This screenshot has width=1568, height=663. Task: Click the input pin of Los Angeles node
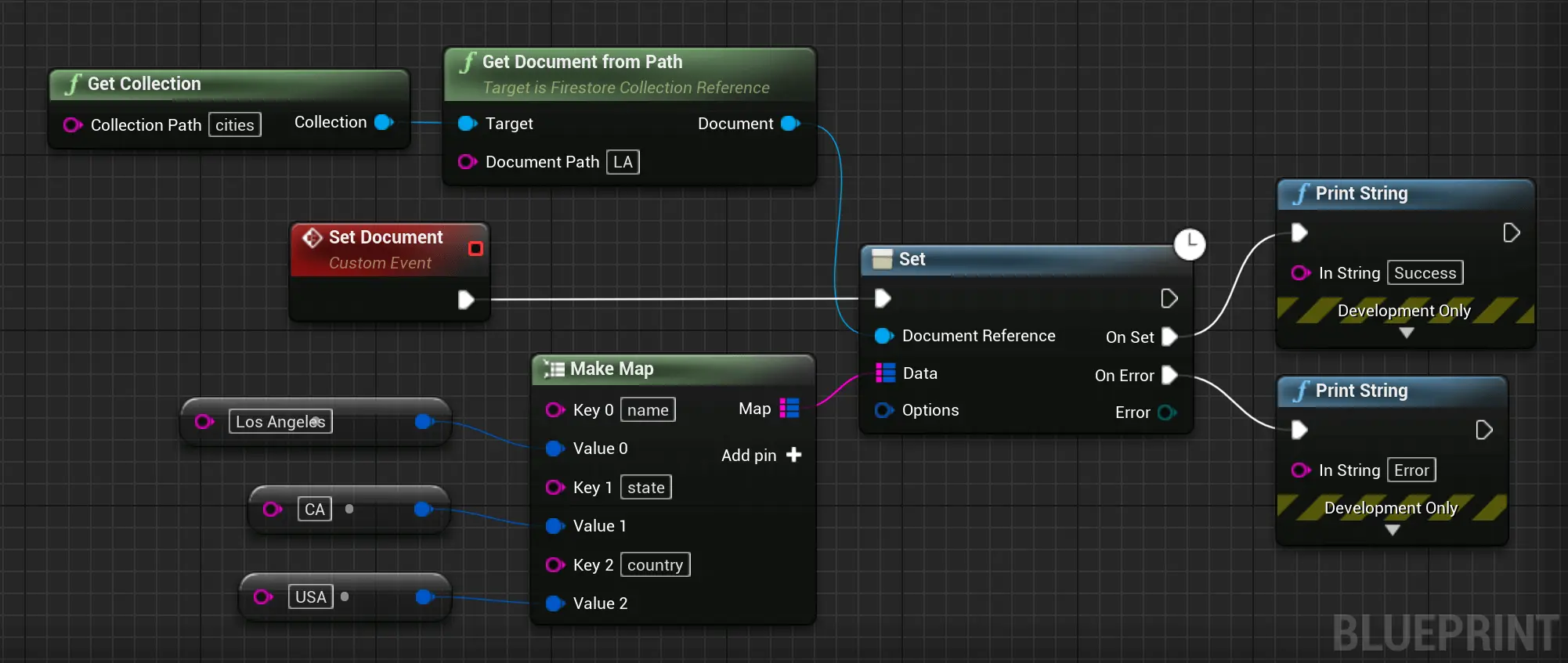click(x=204, y=422)
